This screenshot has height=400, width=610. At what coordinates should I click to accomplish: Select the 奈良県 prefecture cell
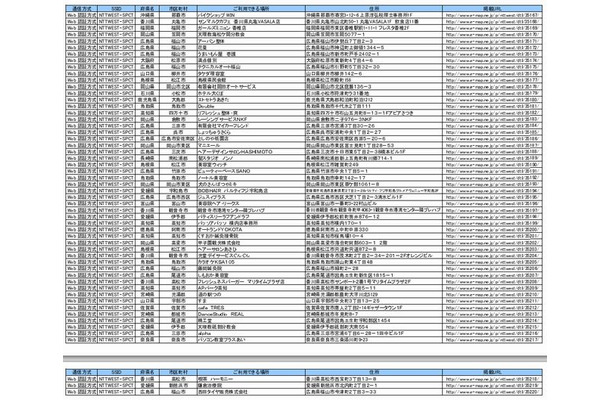coord(147,340)
